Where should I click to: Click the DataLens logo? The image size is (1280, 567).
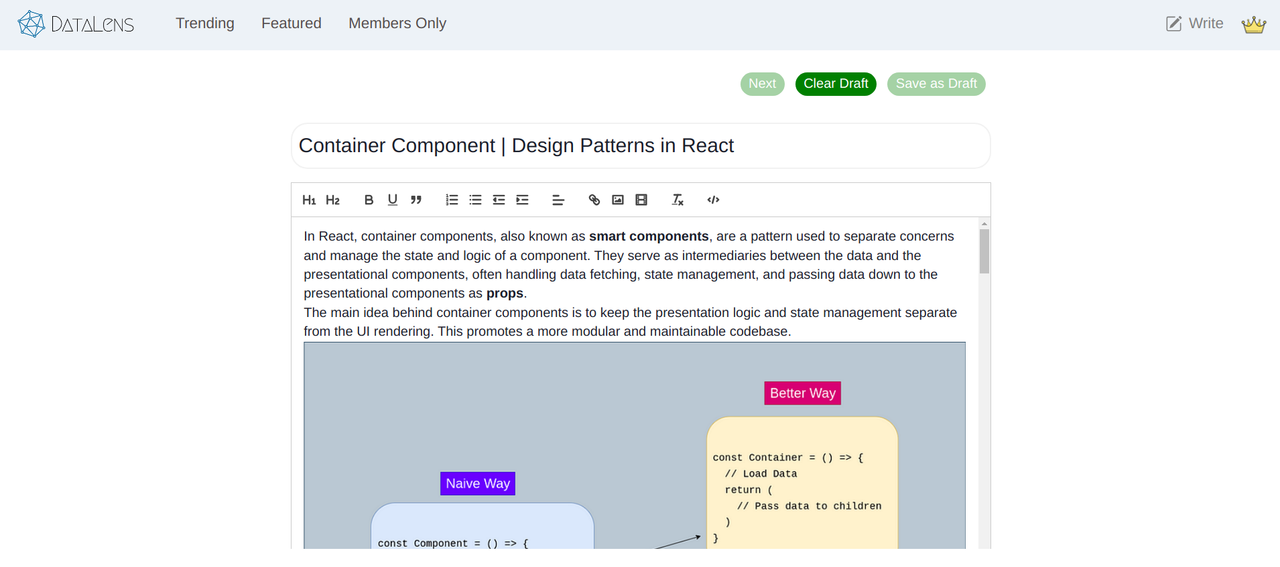76,24
